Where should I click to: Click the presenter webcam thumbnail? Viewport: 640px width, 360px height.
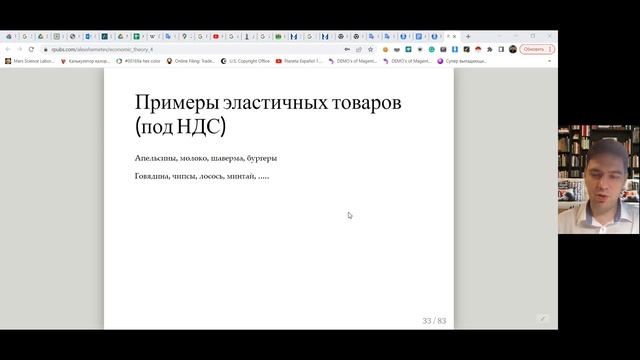click(599, 180)
